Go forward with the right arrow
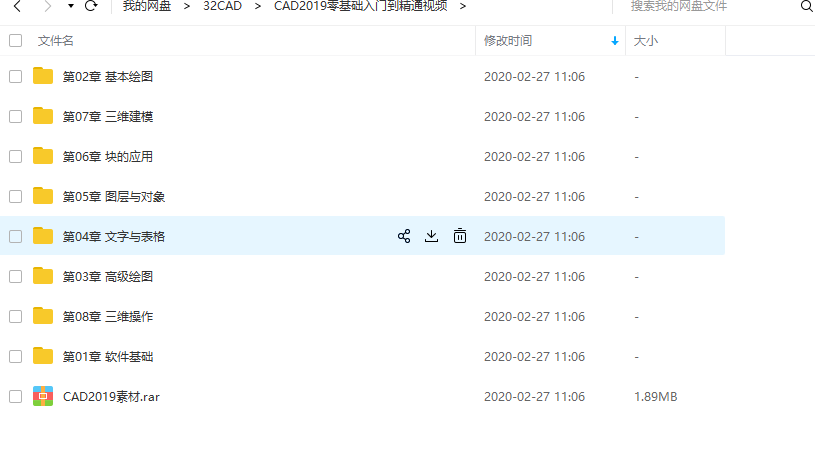 [x=47, y=6]
